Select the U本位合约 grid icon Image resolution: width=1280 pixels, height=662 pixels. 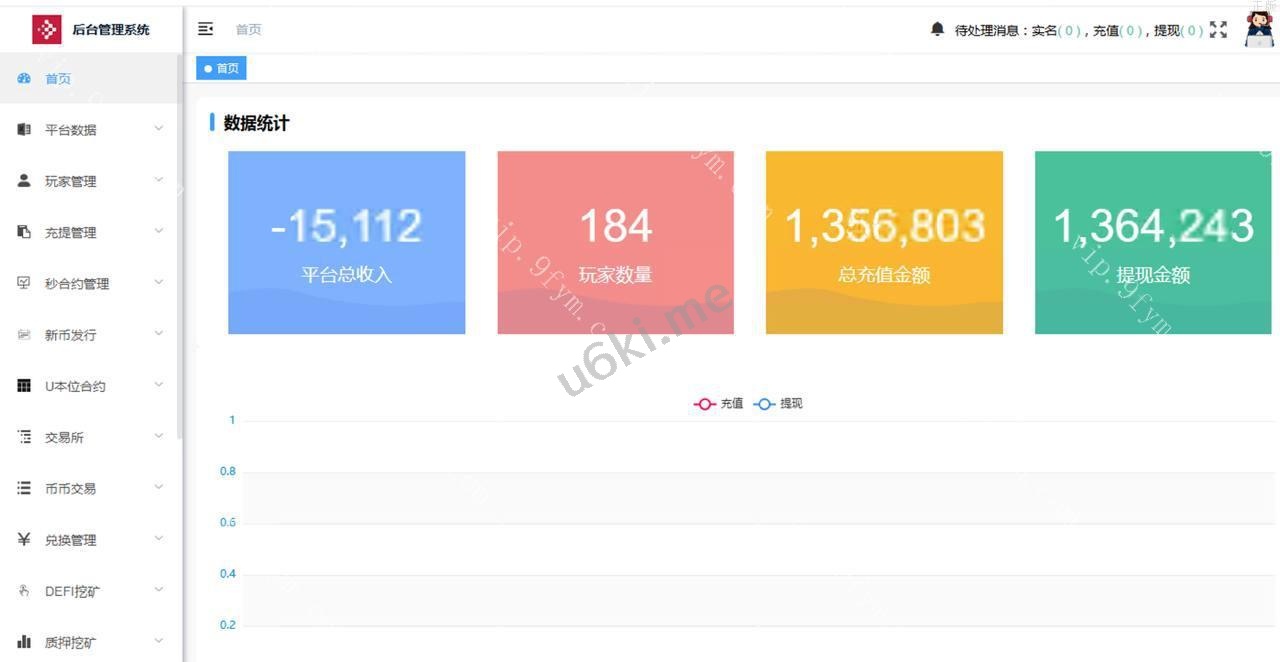24,385
